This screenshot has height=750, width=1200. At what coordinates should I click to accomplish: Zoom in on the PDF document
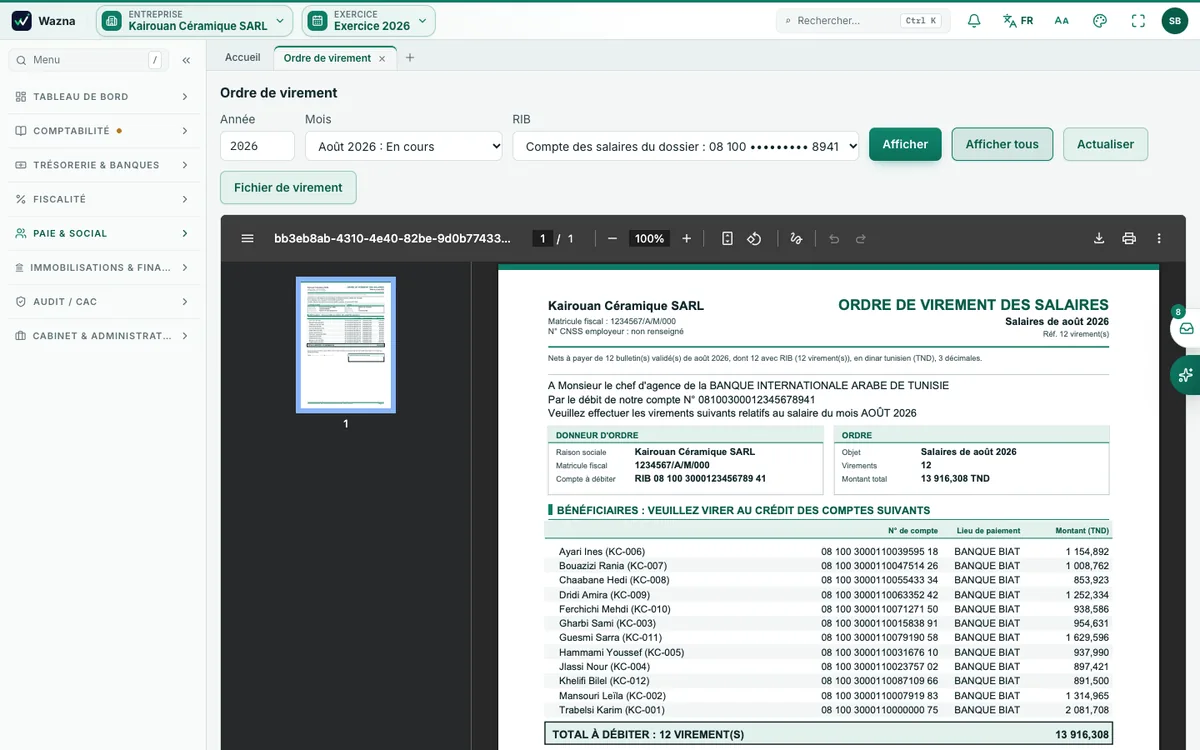pos(686,239)
